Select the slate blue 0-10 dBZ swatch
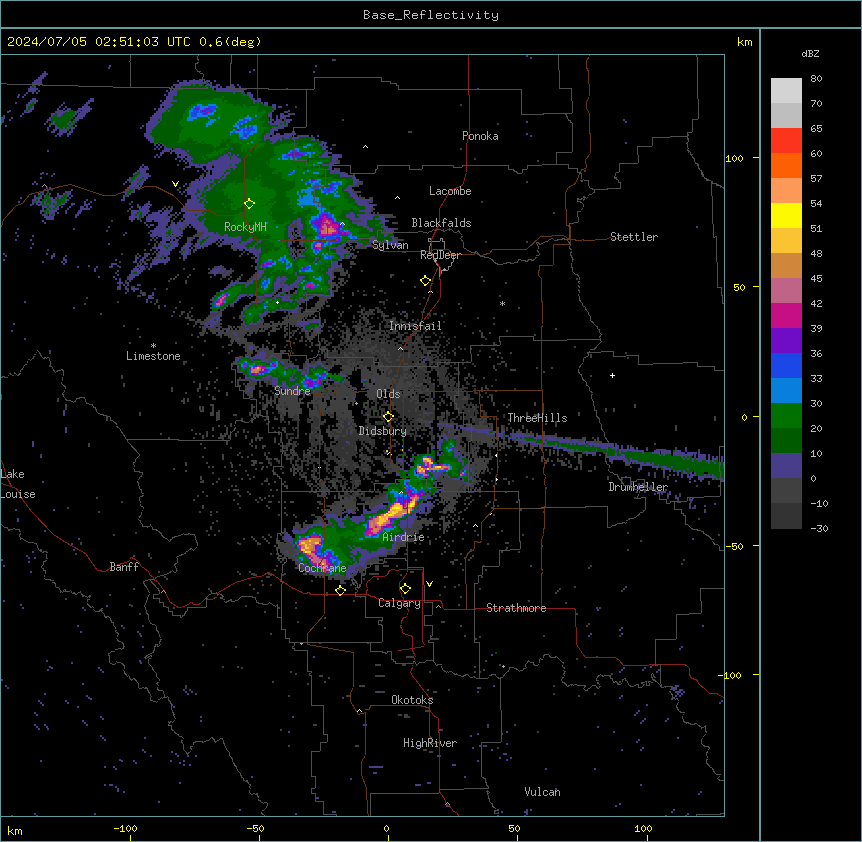Screen dimensions: 862x842 (x=786, y=466)
